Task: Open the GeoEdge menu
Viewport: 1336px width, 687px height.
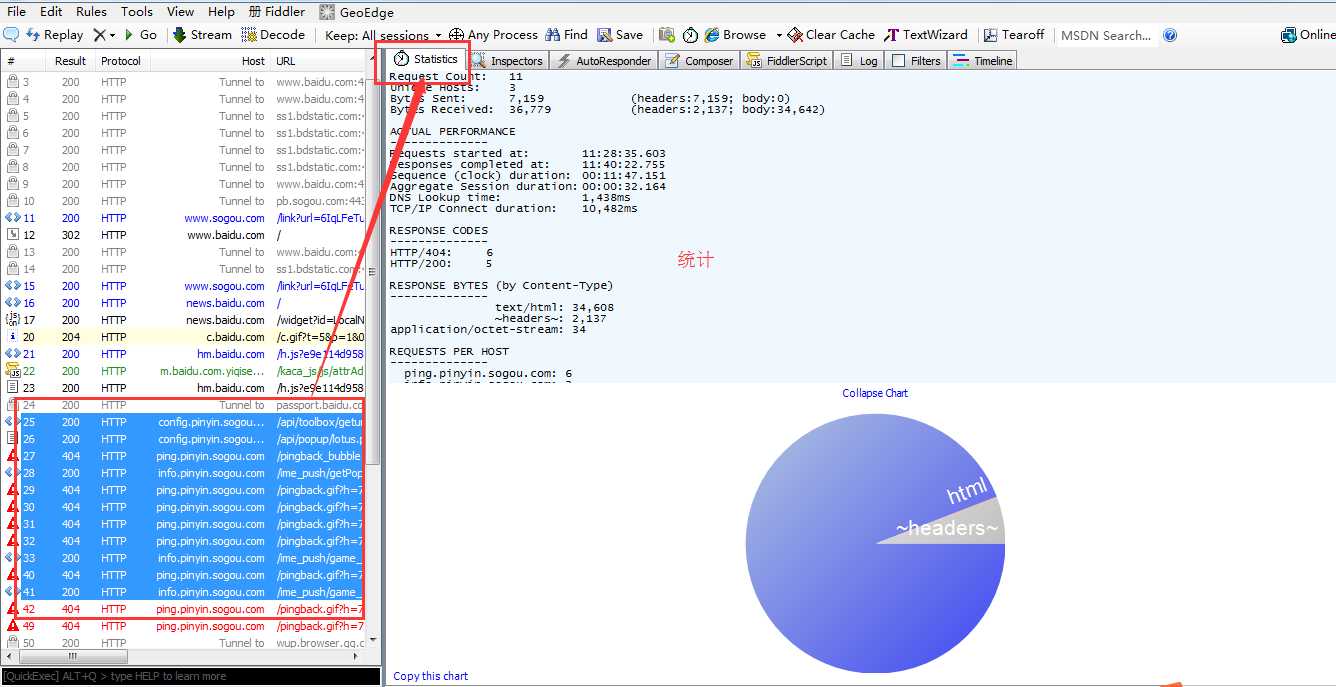Action: [x=357, y=12]
